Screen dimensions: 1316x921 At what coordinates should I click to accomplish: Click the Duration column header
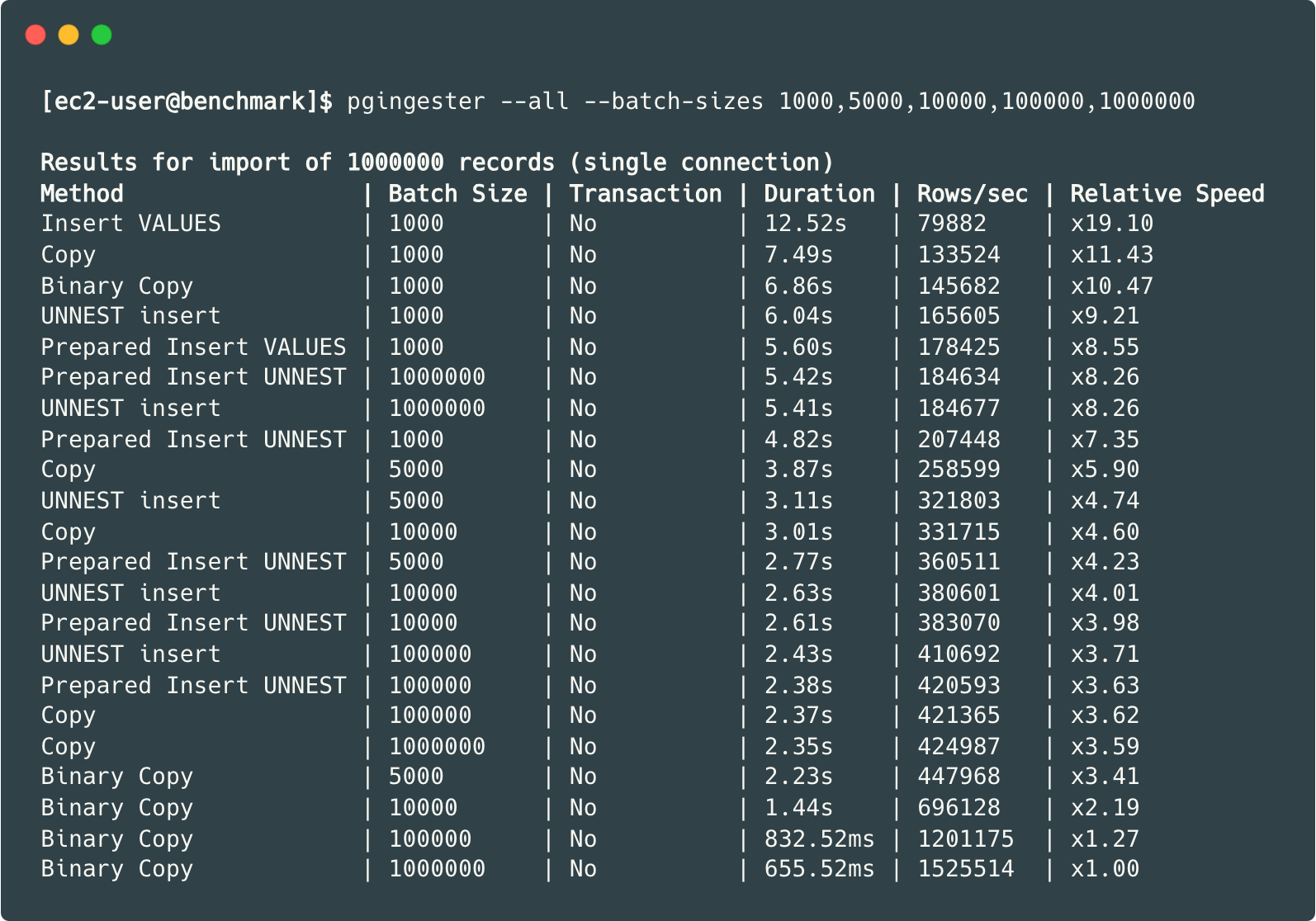click(x=818, y=194)
